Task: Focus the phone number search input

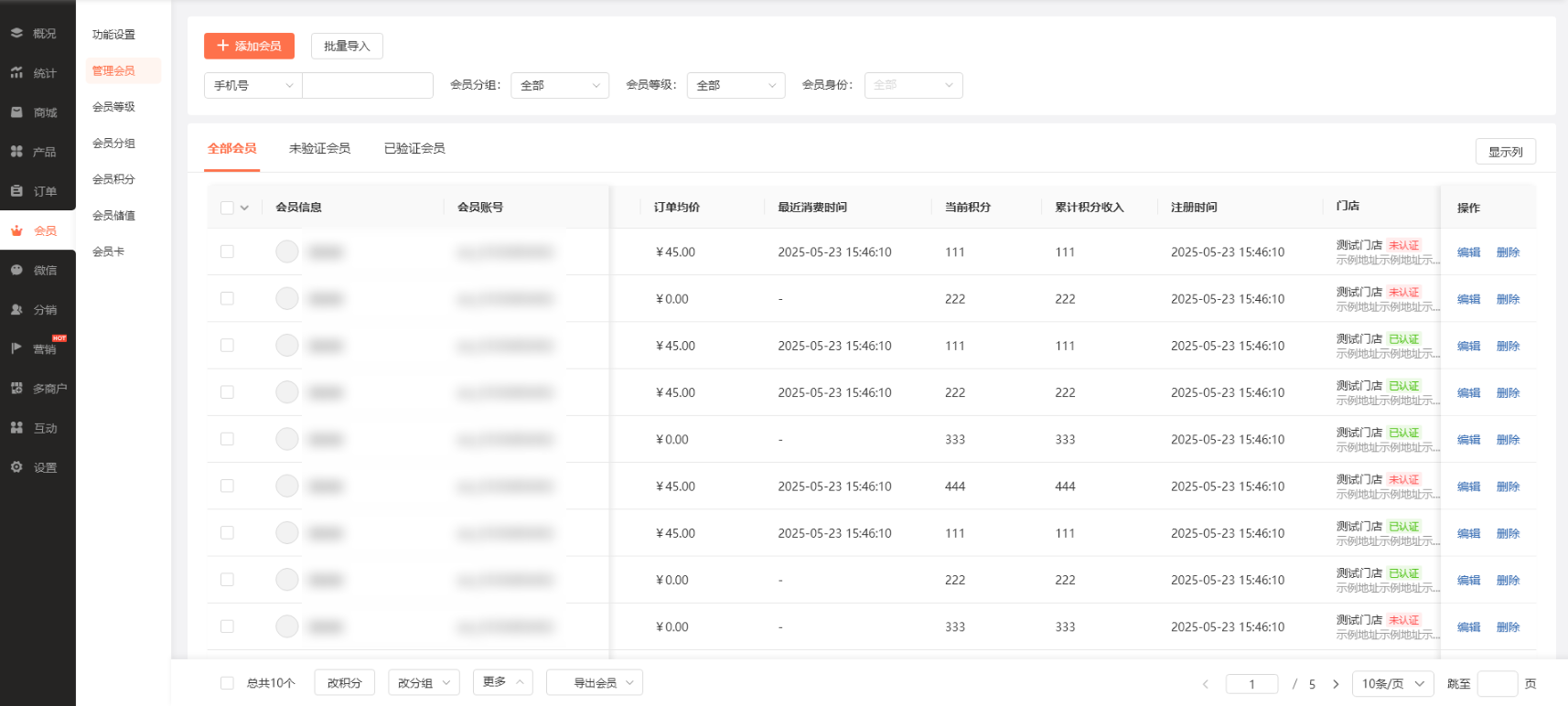Action: tap(368, 85)
